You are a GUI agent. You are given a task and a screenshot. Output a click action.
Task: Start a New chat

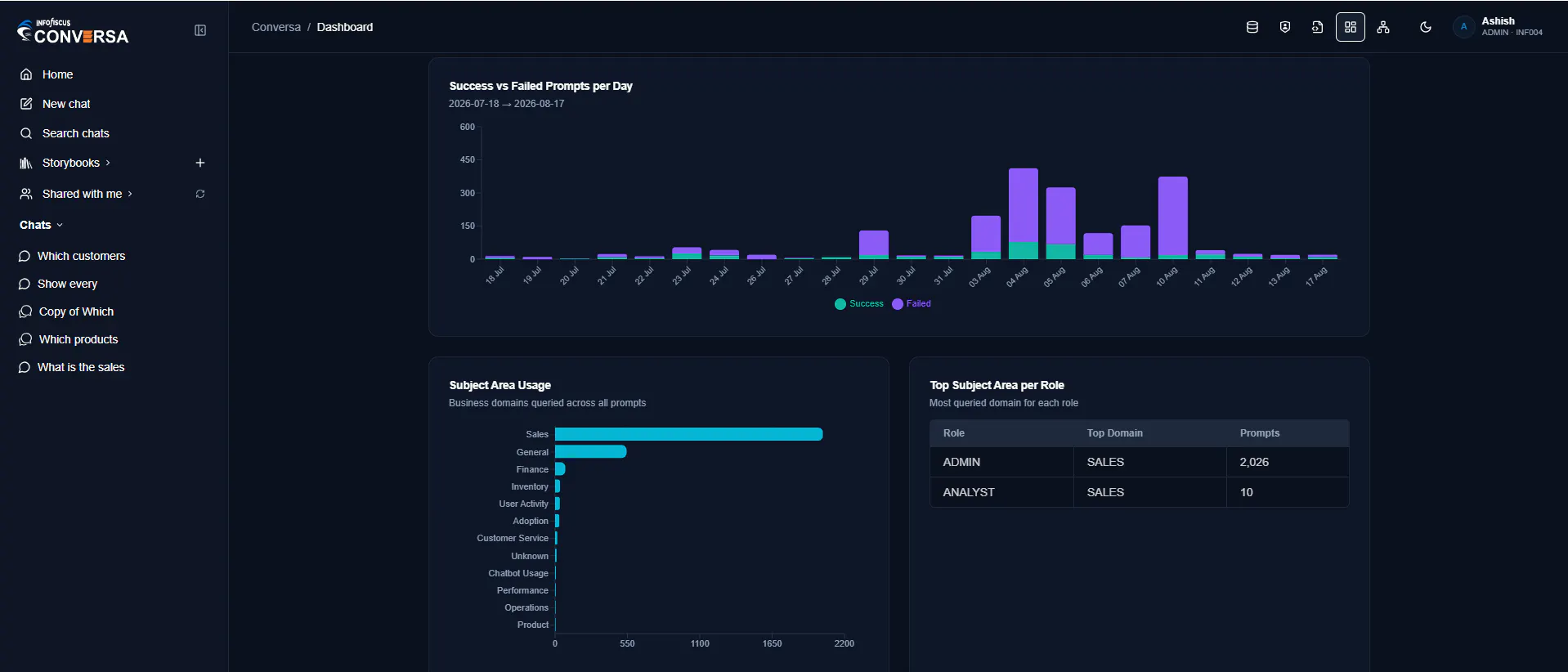66,104
